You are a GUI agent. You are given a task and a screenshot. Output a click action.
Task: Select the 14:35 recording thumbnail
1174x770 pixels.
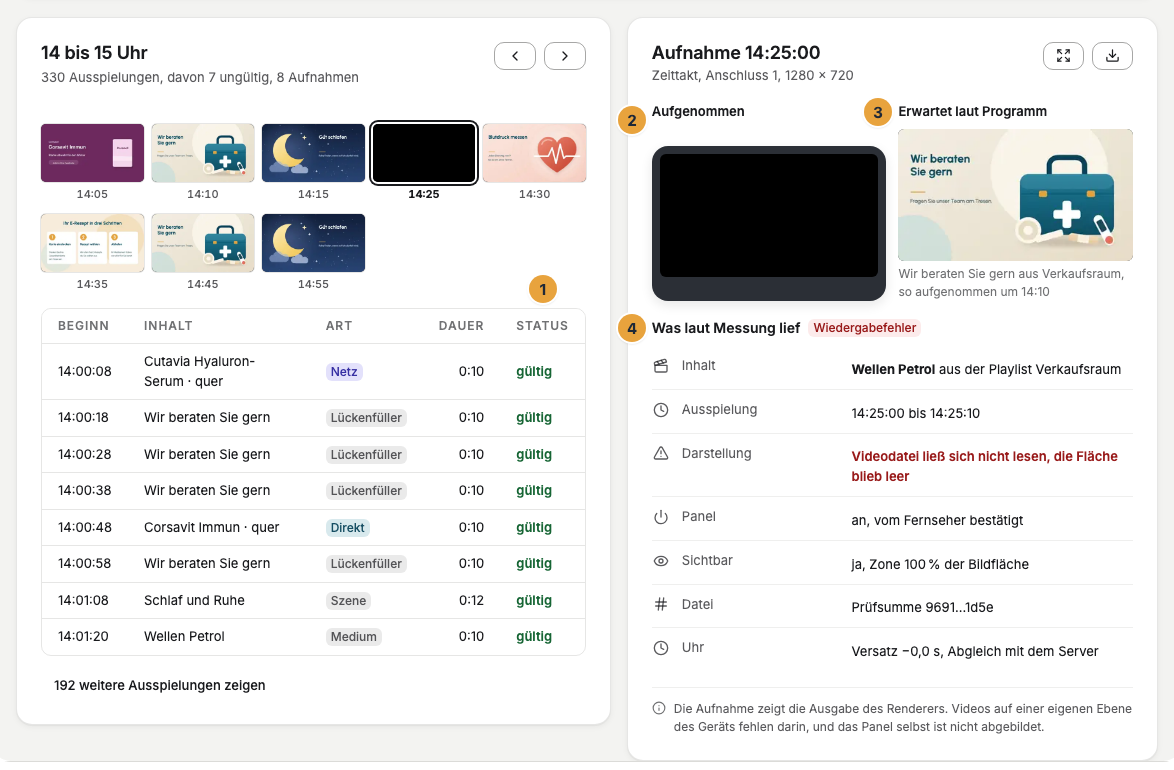[x=92, y=243]
